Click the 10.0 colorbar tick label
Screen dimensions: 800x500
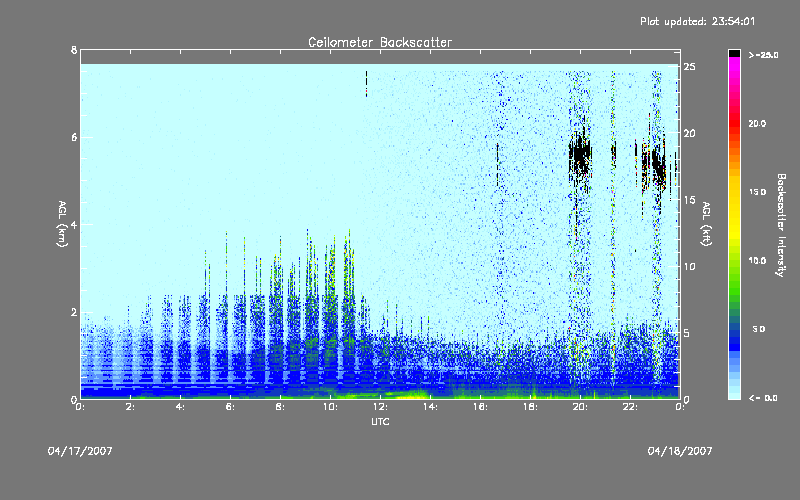757,261
